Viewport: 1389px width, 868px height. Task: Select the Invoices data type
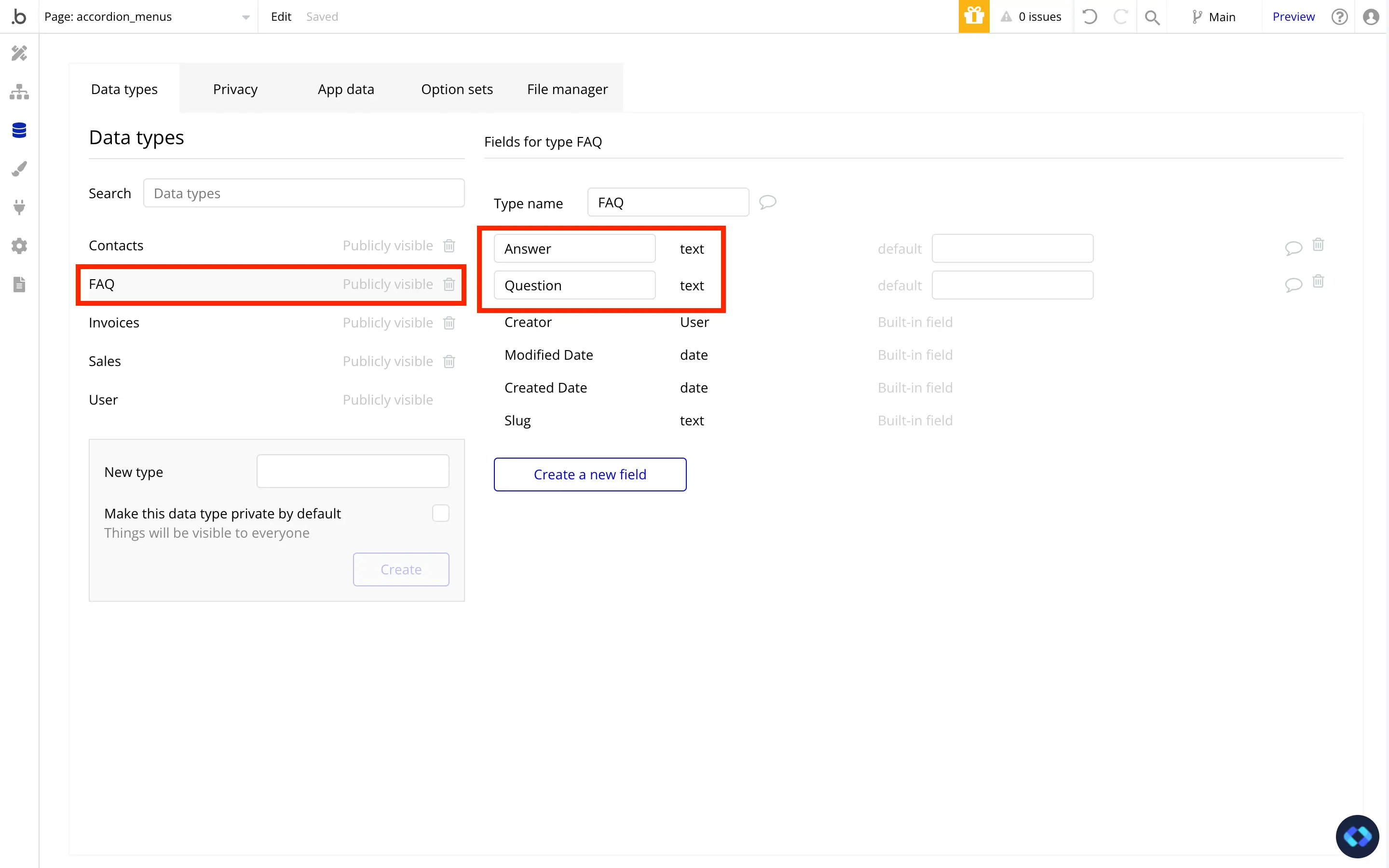coord(114,323)
